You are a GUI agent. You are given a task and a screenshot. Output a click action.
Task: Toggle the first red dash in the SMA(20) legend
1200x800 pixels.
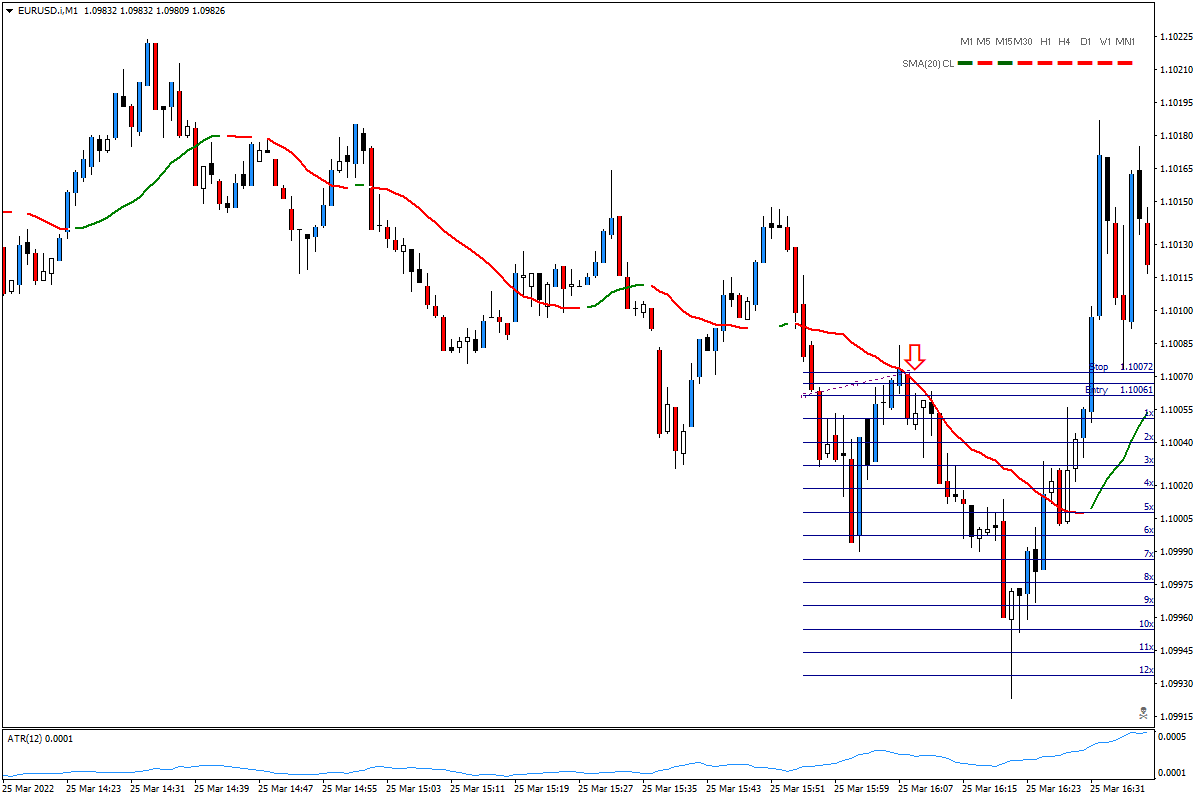(x=984, y=61)
